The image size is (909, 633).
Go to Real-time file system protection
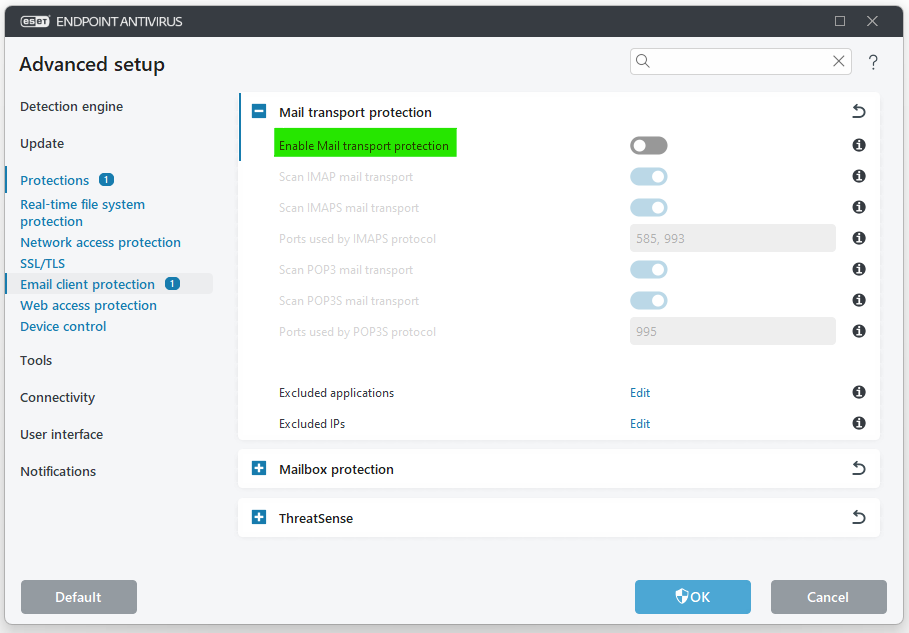pos(82,213)
